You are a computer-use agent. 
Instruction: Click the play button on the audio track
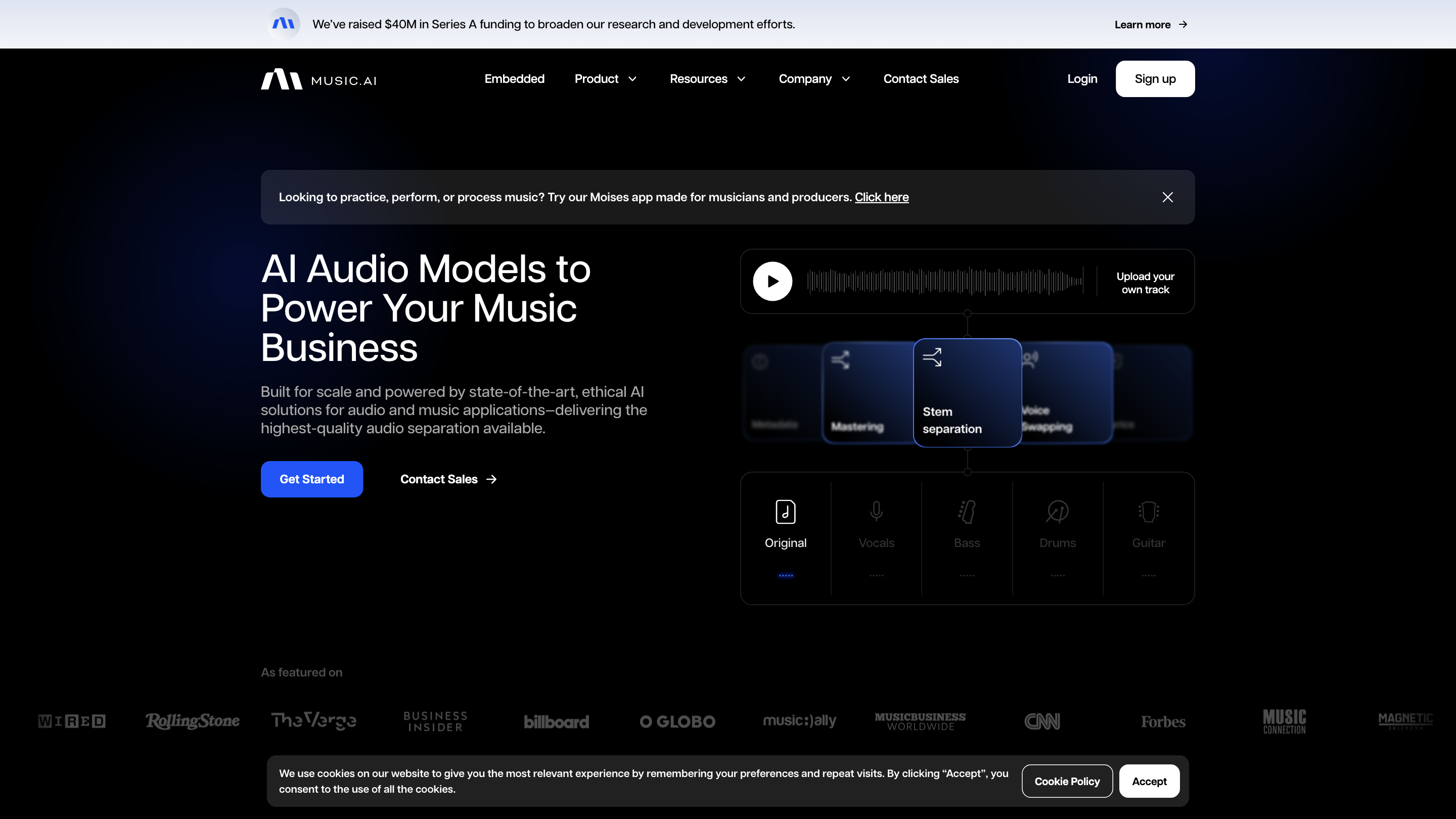pos(772,281)
